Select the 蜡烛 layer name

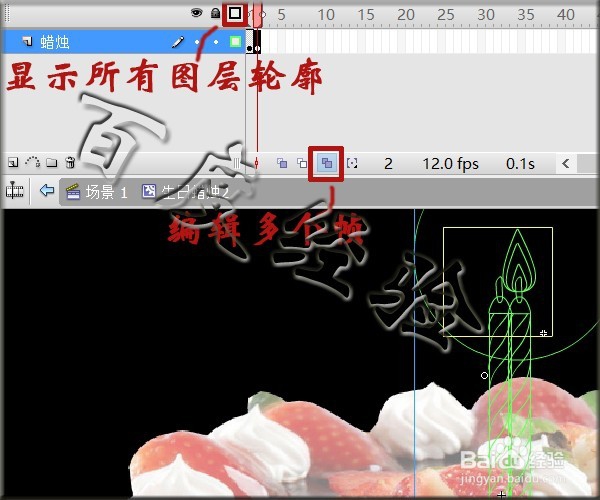pos(55,42)
